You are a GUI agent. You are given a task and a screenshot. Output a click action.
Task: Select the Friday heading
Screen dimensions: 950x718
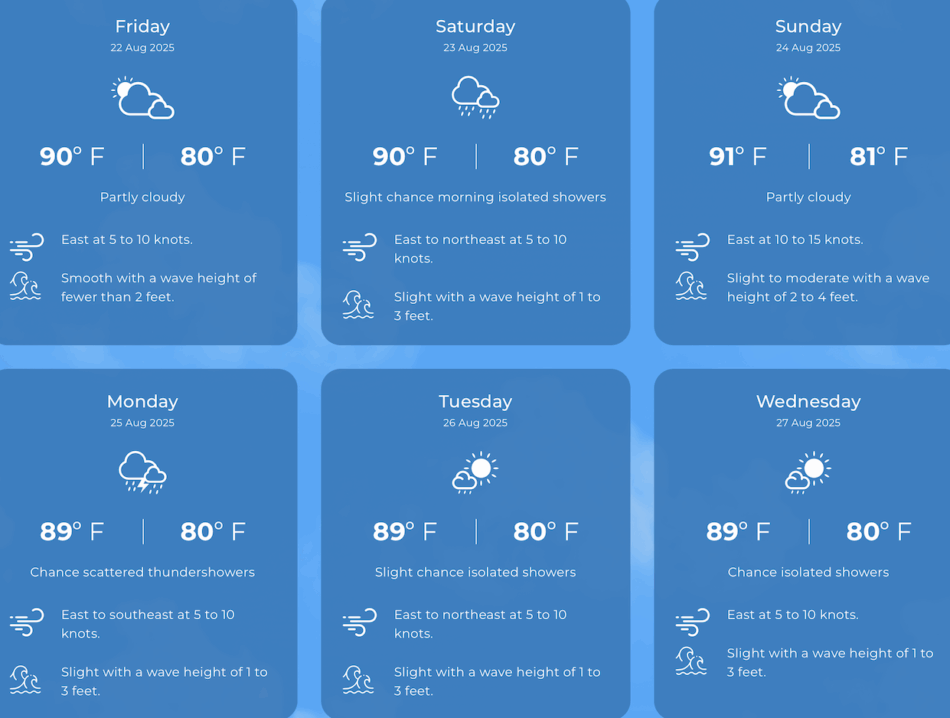tap(143, 27)
